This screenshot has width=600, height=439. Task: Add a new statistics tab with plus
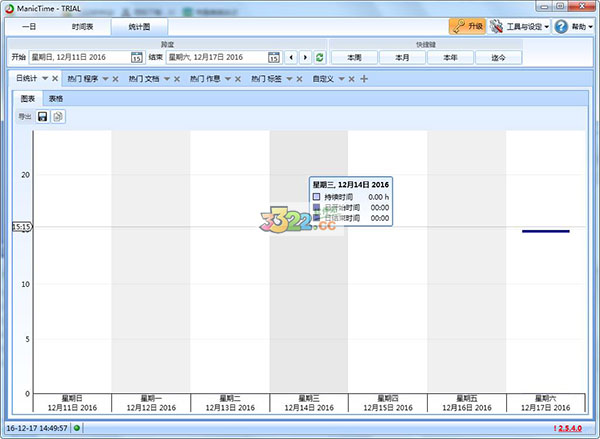click(364, 78)
